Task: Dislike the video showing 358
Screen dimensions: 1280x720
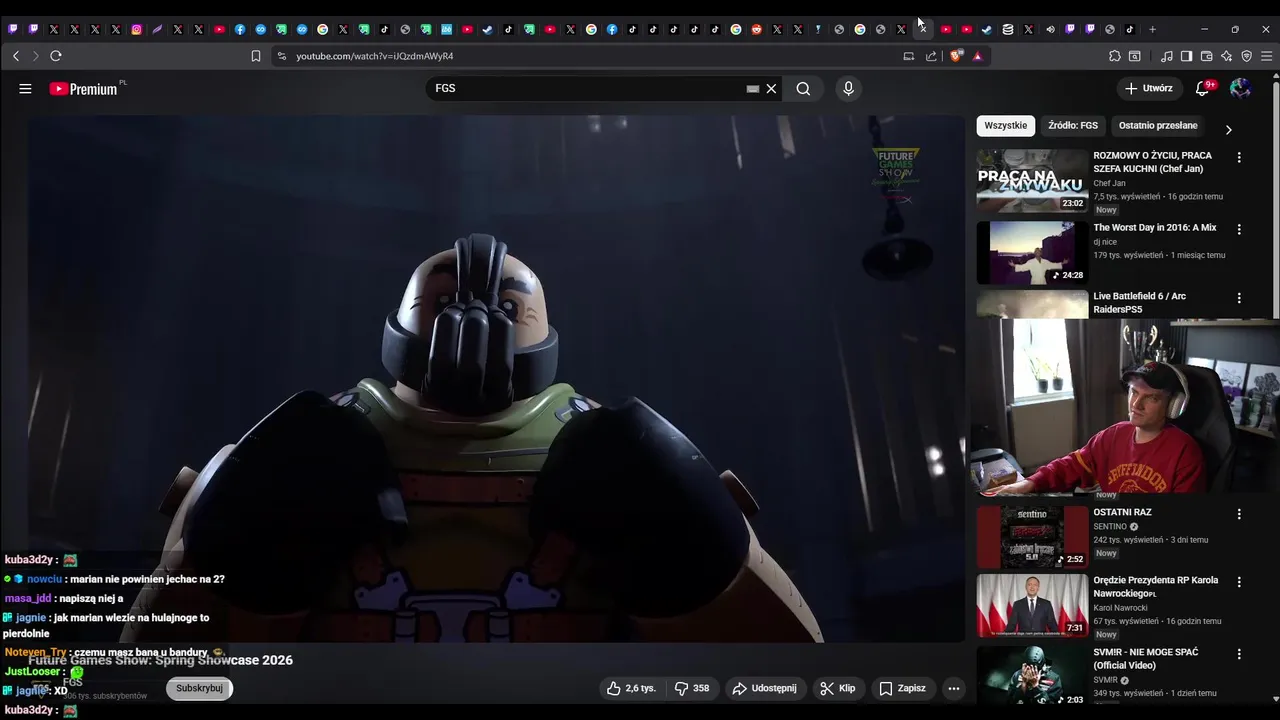Action: click(x=692, y=688)
